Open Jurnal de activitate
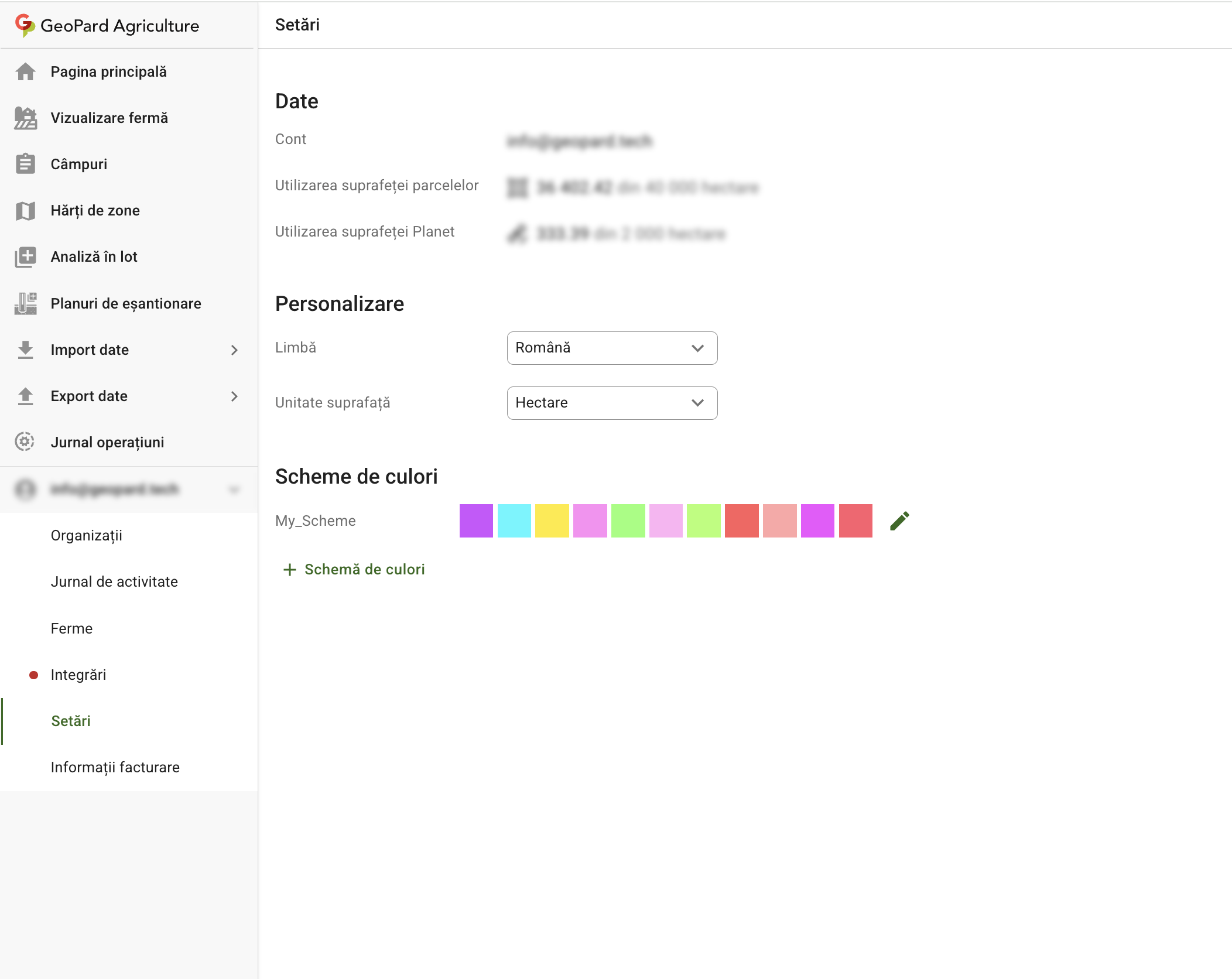 (x=114, y=581)
